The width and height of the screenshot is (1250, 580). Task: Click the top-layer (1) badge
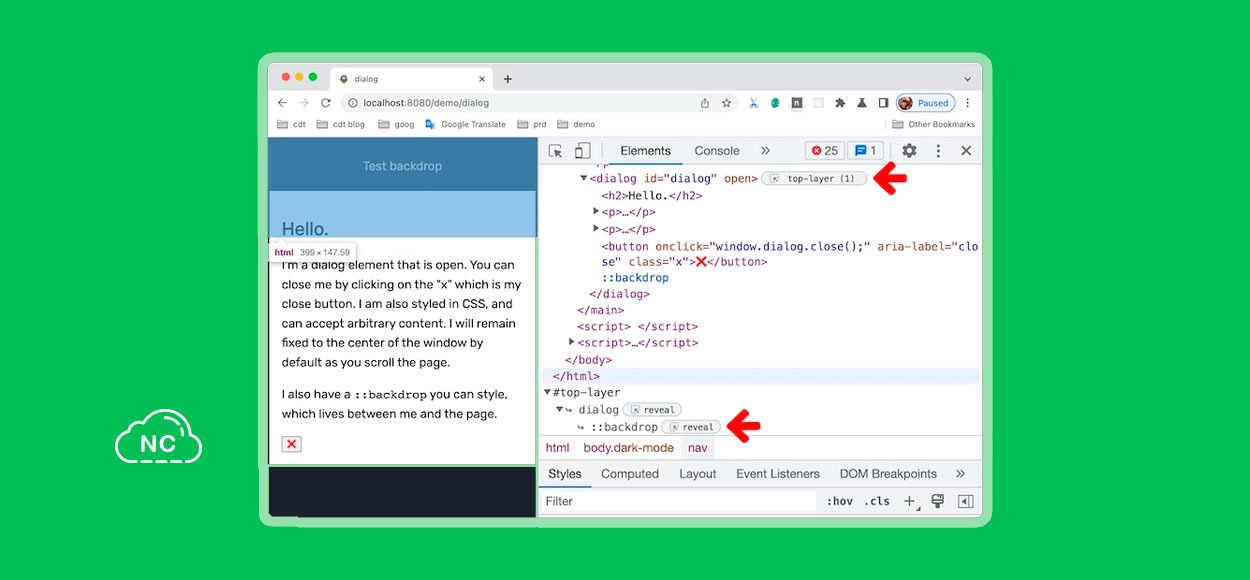[814, 179]
